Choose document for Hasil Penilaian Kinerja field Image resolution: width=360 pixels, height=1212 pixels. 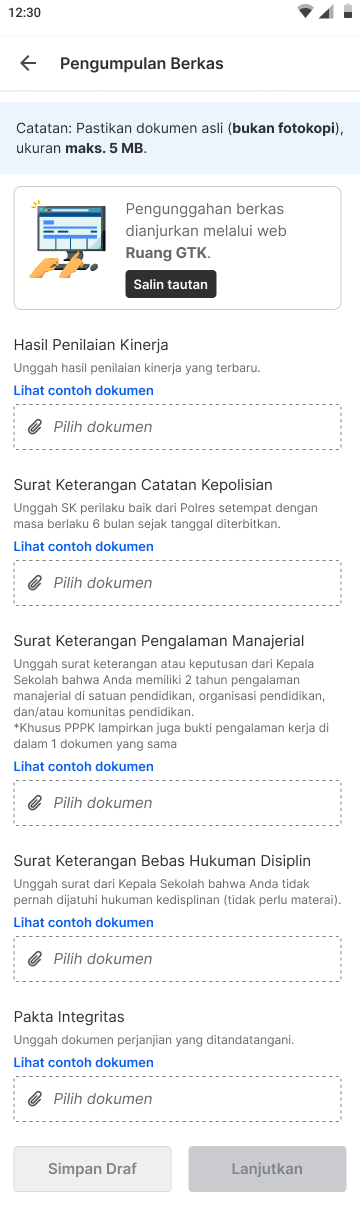[x=178, y=427]
